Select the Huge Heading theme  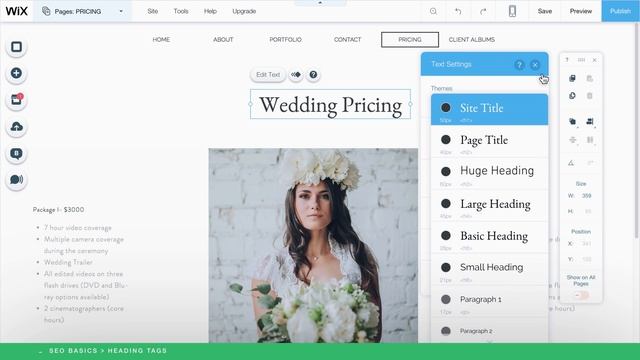[x=489, y=173]
